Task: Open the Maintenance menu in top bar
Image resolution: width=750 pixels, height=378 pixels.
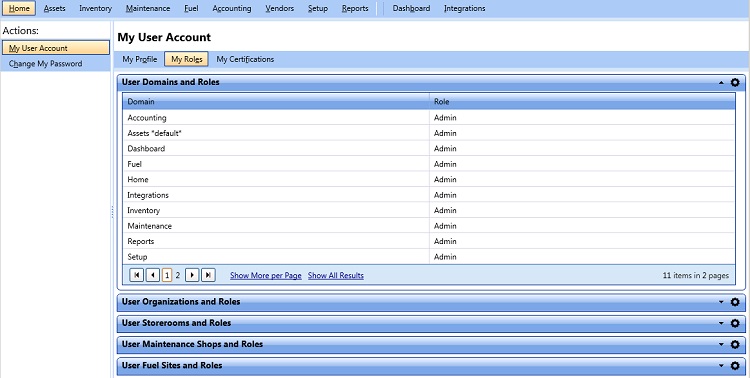Action: click(148, 8)
